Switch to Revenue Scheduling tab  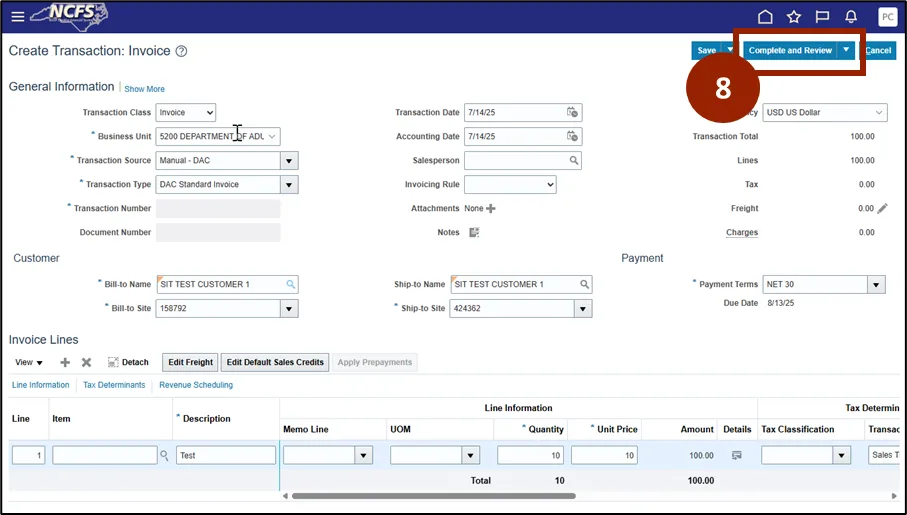[196, 385]
